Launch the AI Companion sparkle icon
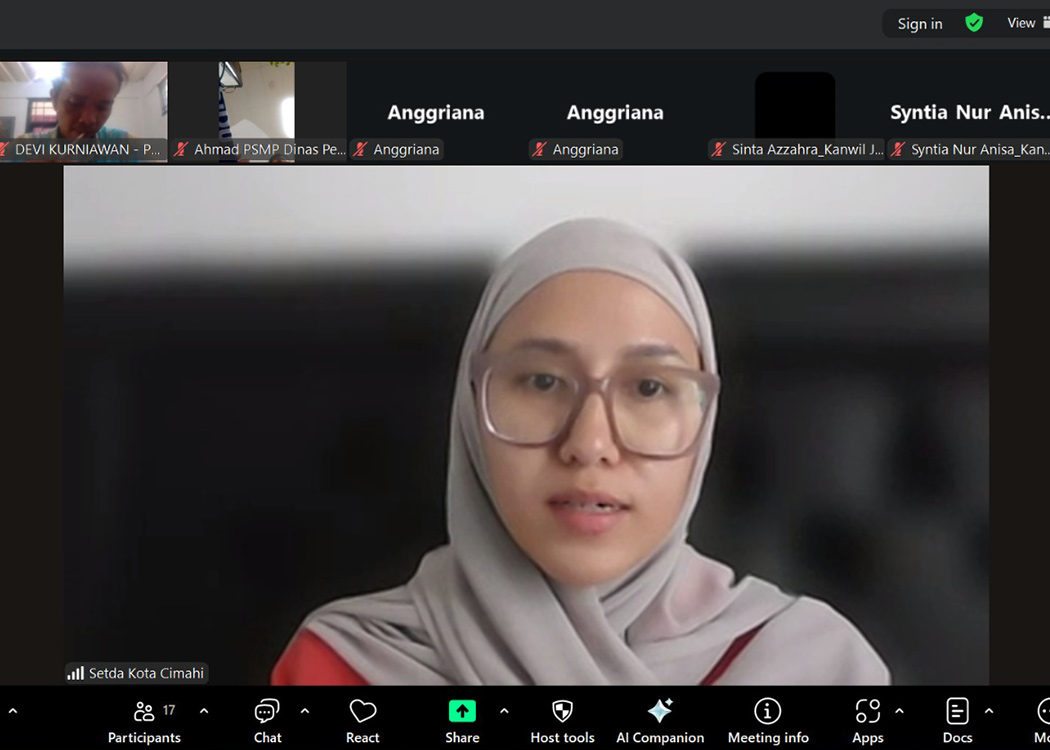1050x750 pixels. [x=659, y=712]
